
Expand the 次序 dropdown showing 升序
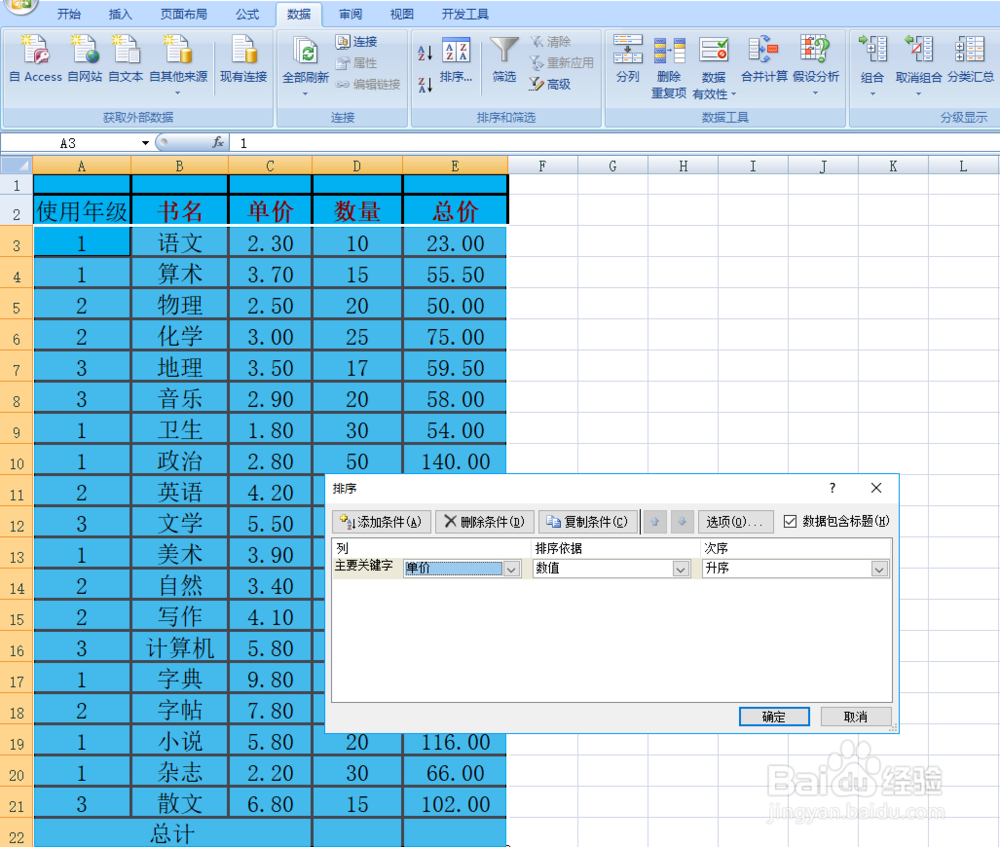click(879, 569)
